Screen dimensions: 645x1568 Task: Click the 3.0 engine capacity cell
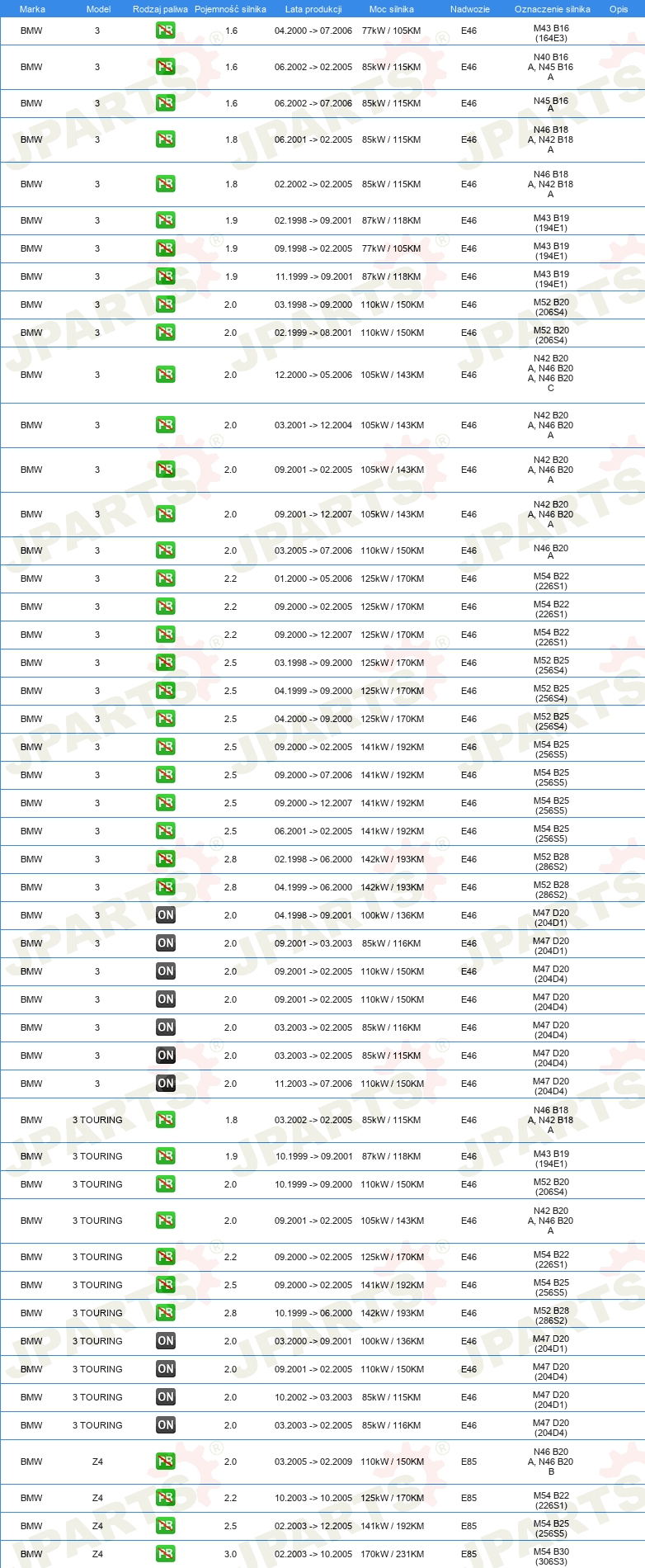point(230,1554)
